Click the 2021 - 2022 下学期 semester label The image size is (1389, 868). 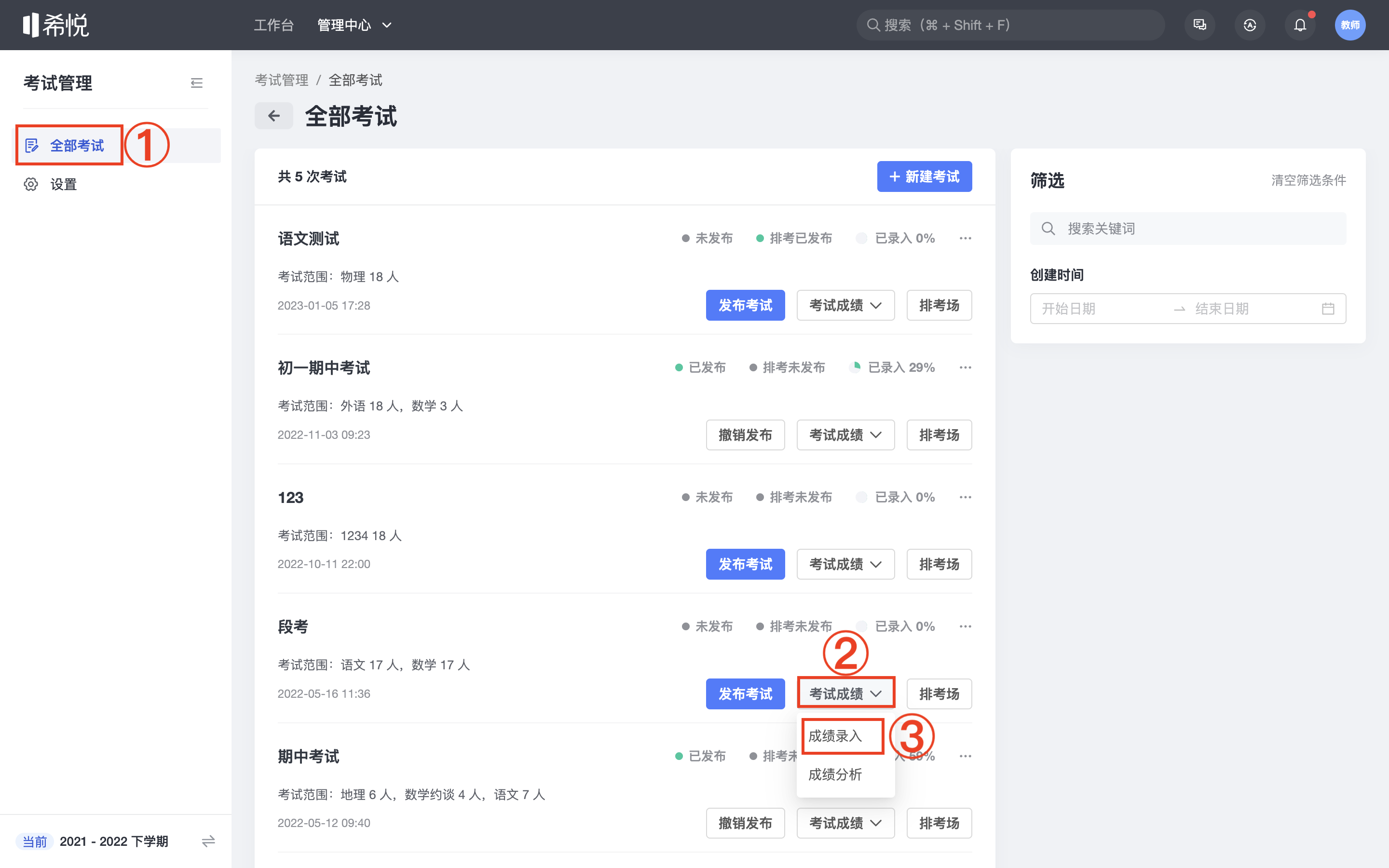(x=114, y=841)
